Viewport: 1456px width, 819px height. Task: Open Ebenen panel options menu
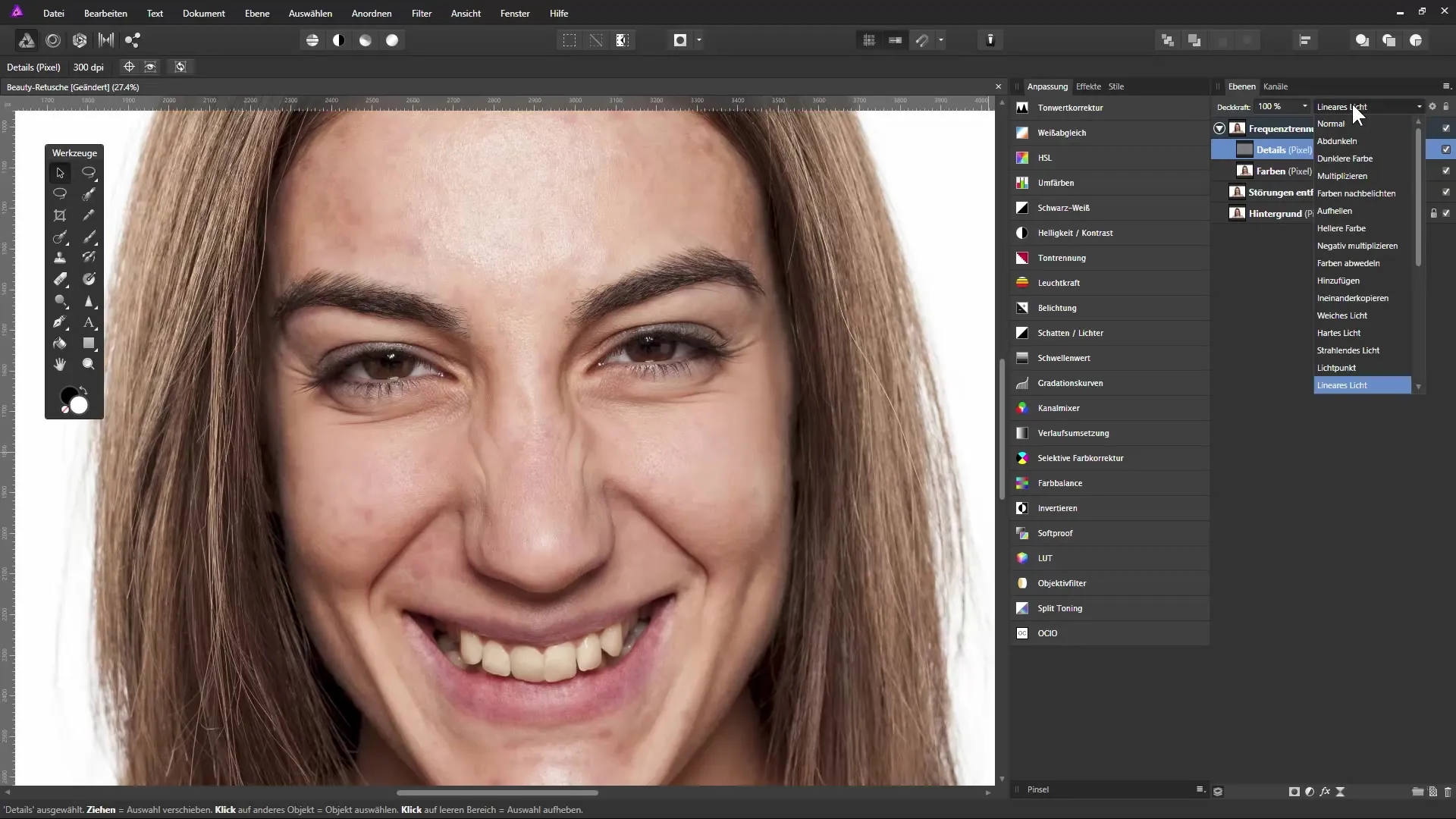pyautogui.click(x=1446, y=86)
